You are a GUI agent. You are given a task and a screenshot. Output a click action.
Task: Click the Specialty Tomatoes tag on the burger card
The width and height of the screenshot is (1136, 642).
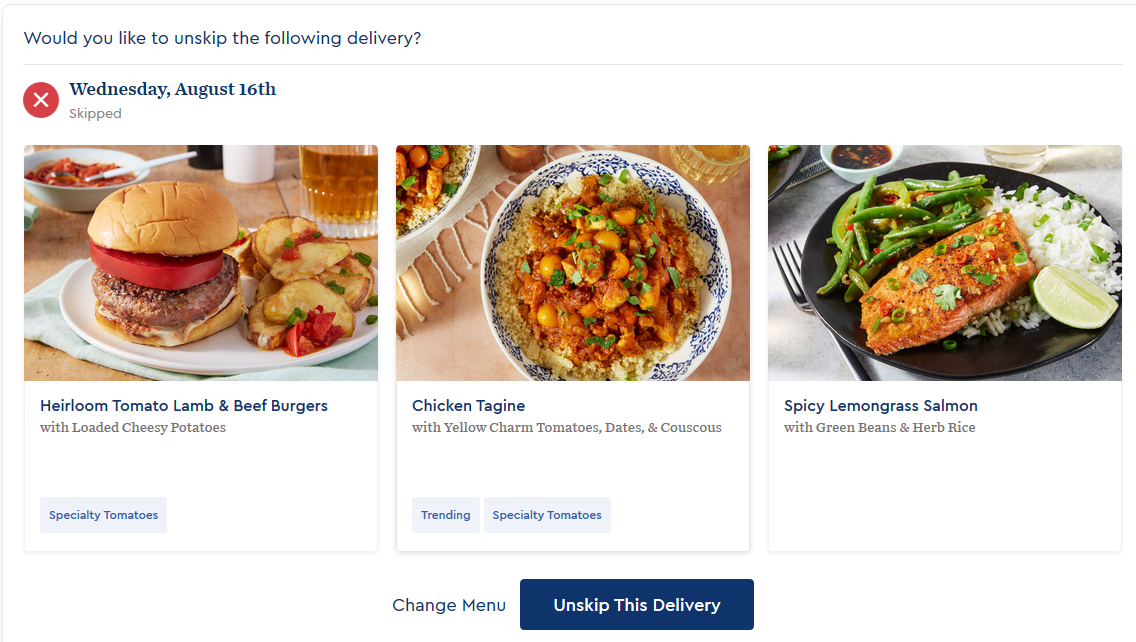click(103, 514)
